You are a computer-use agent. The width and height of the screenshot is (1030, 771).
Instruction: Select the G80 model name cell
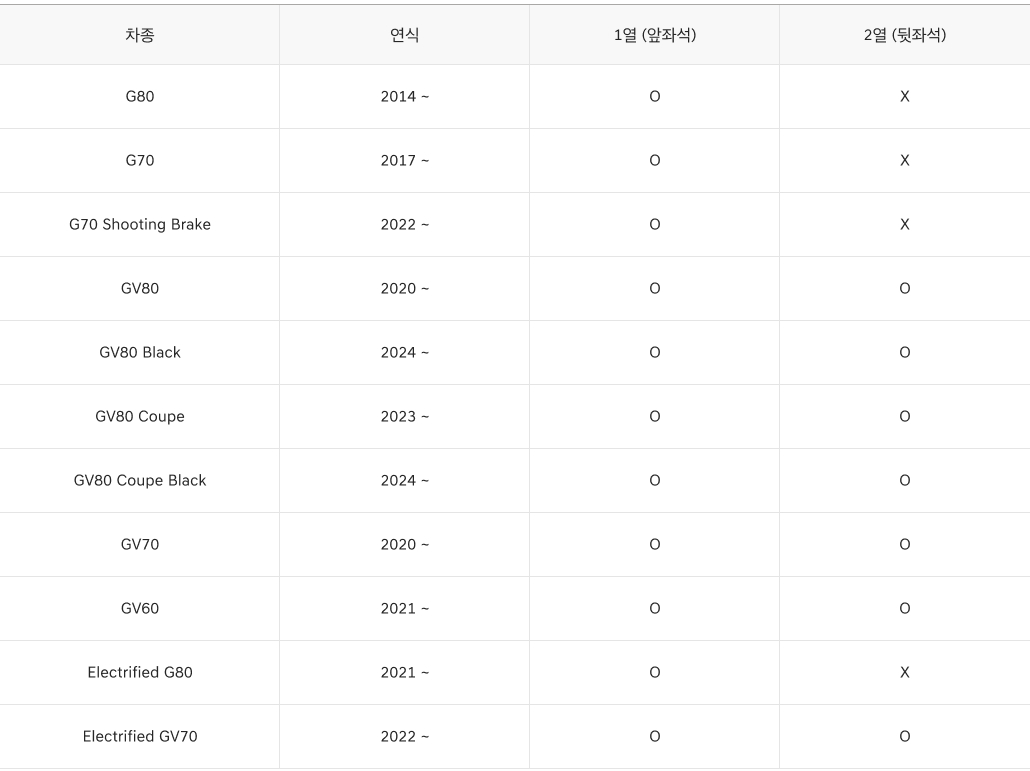[140, 97]
